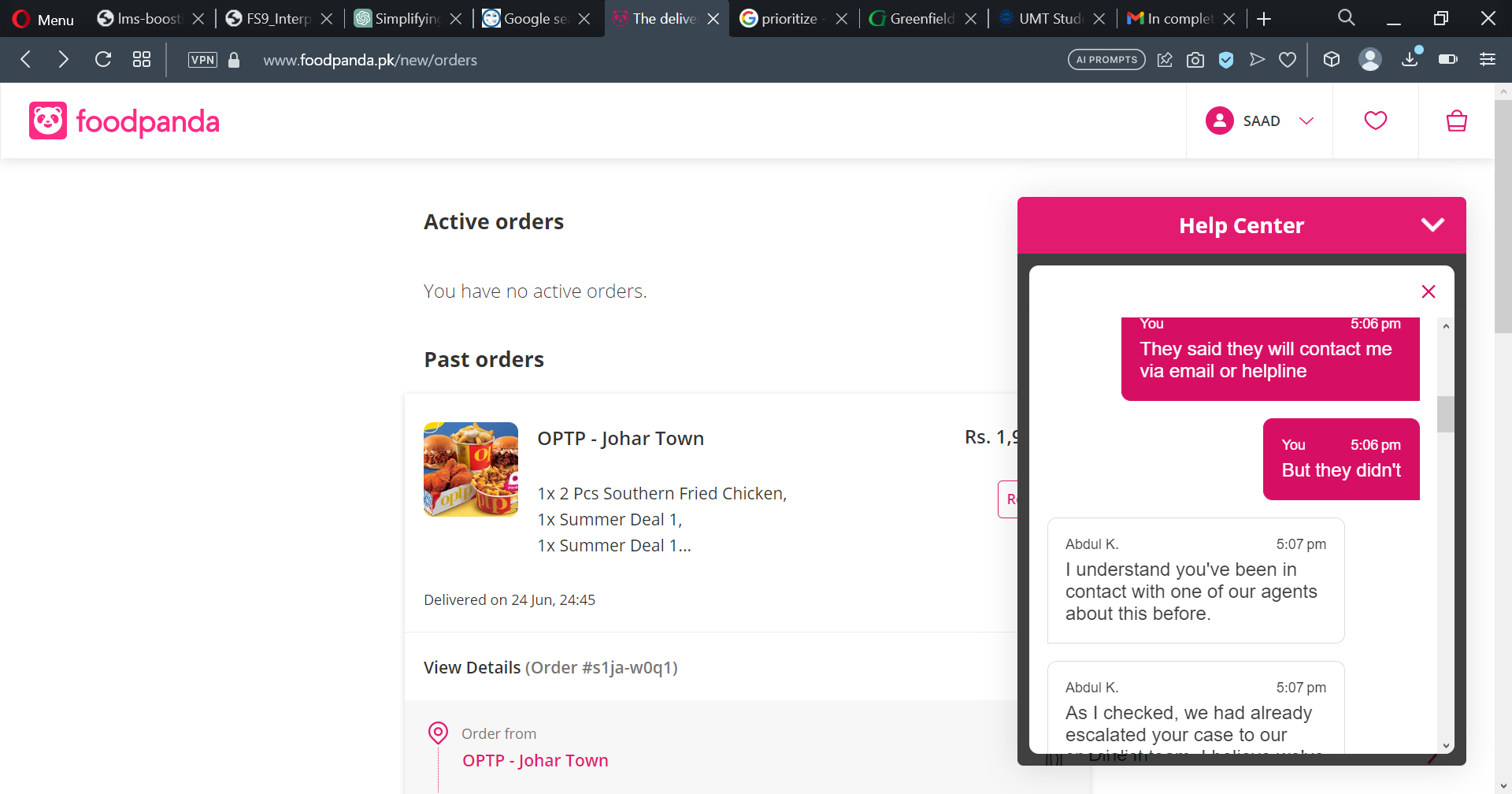1512x794 pixels.
Task: Close the Help Center chat with X
Action: pos(1428,291)
